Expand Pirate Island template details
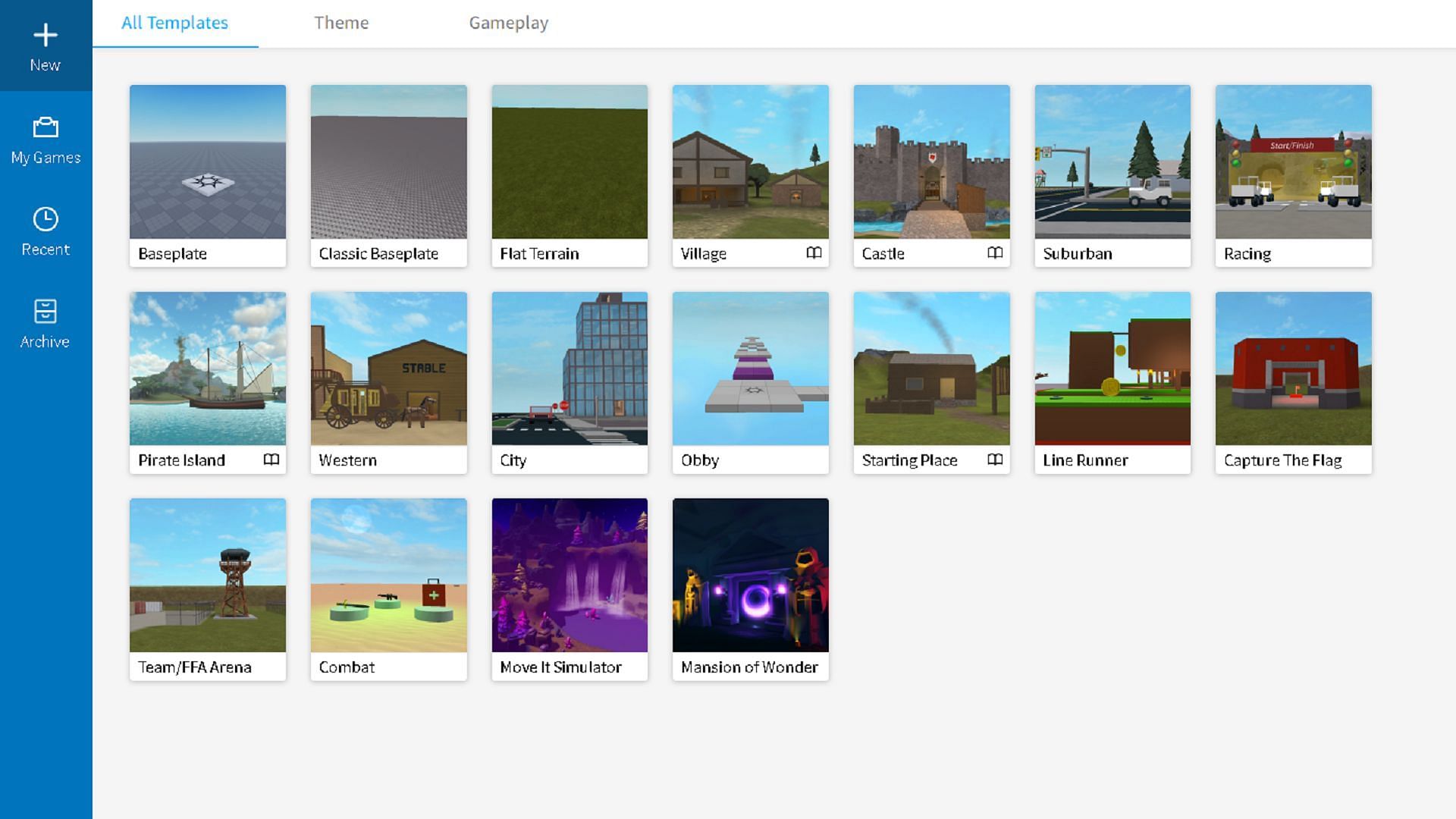 (x=270, y=459)
